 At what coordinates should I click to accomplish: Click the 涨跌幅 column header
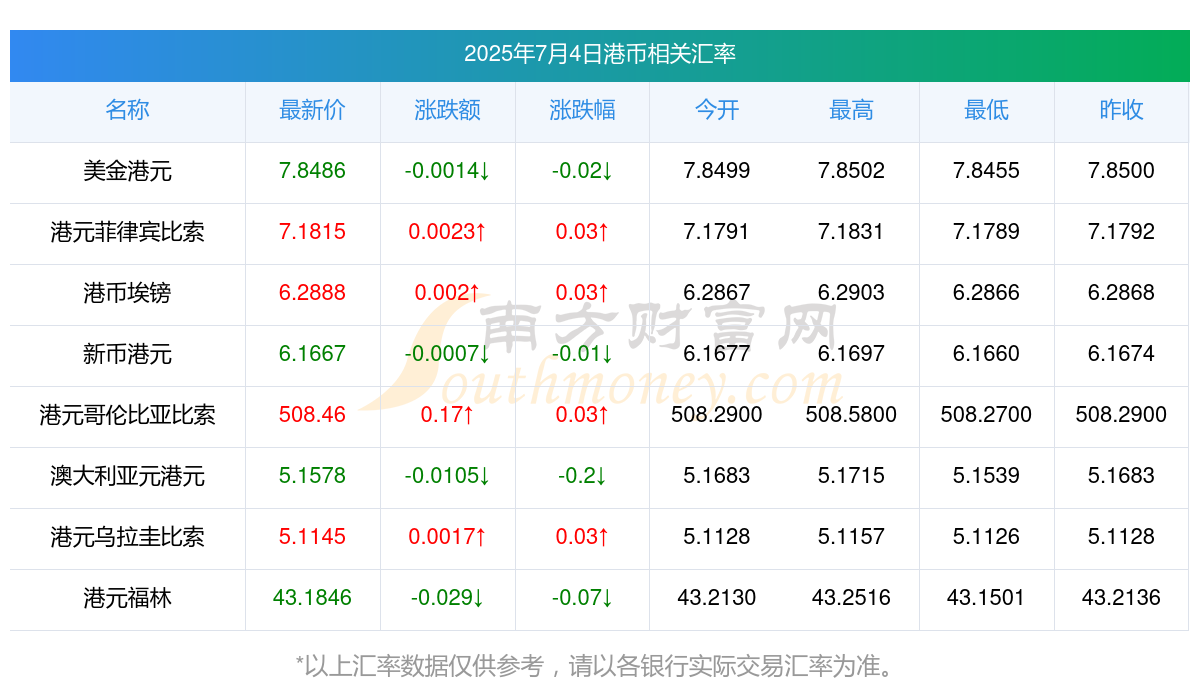[x=582, y=110]
